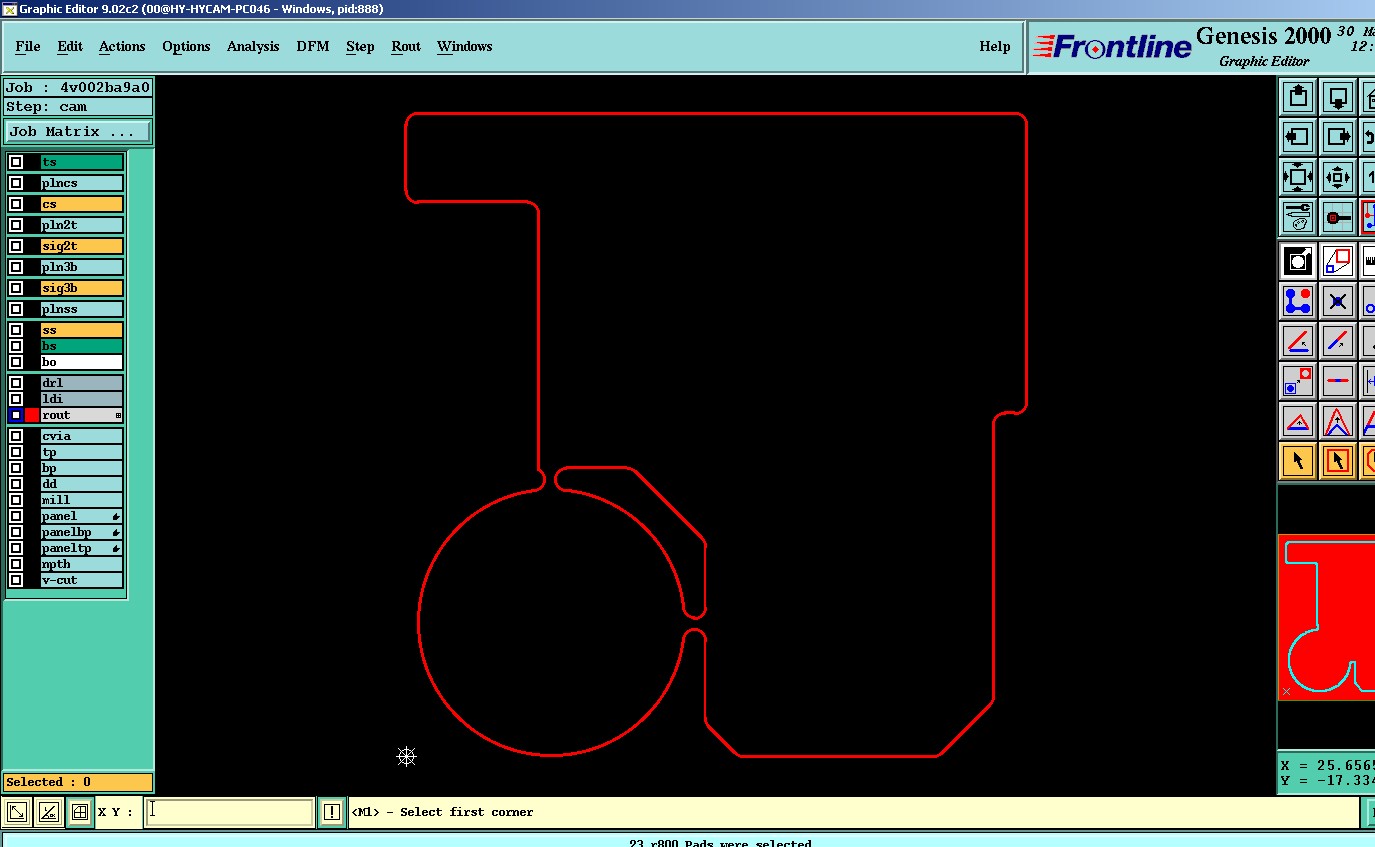Click the small indicator at right of rout layer

[118, 415]
